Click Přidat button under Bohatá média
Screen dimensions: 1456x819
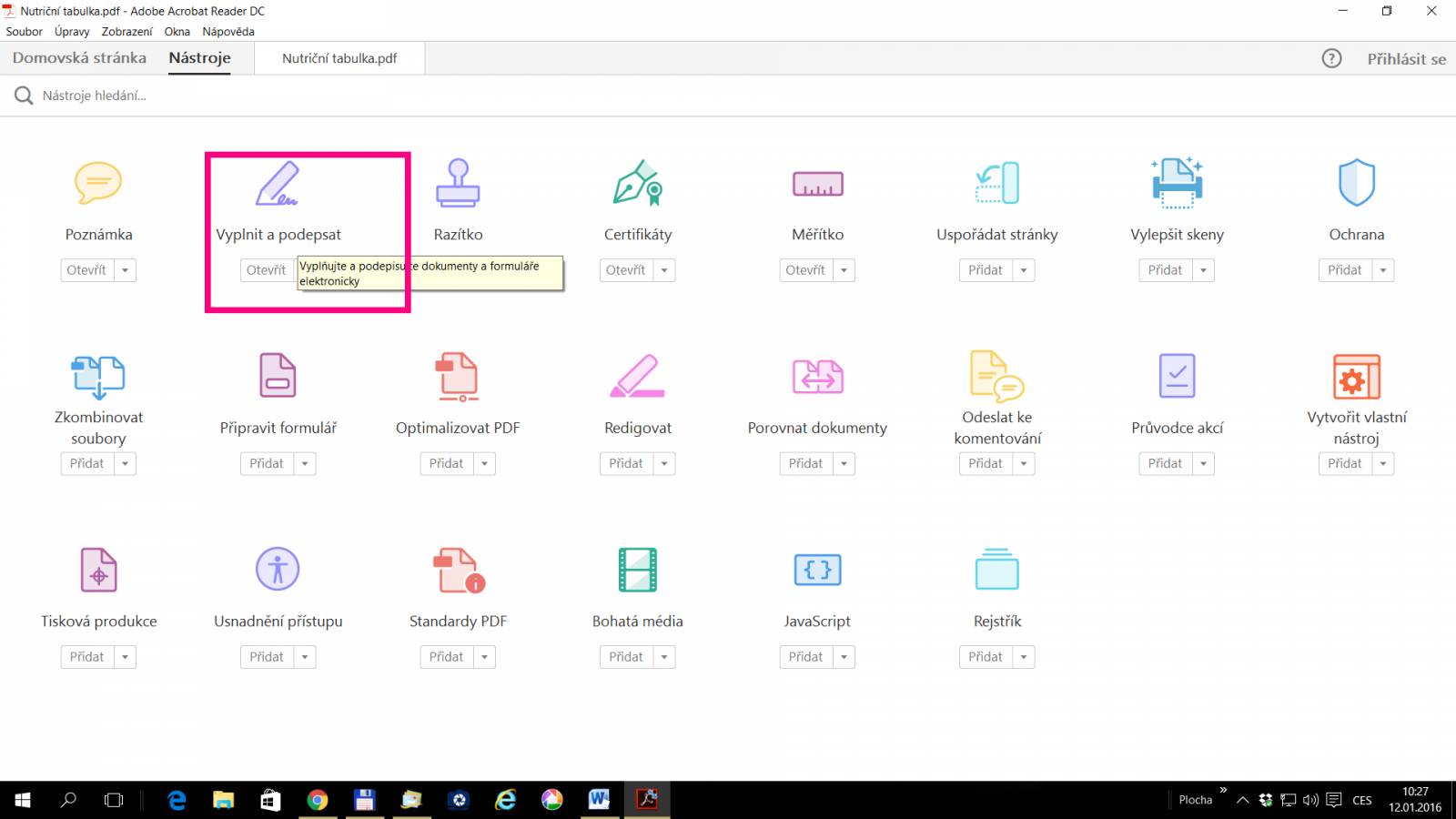click(x=626, y=657)
